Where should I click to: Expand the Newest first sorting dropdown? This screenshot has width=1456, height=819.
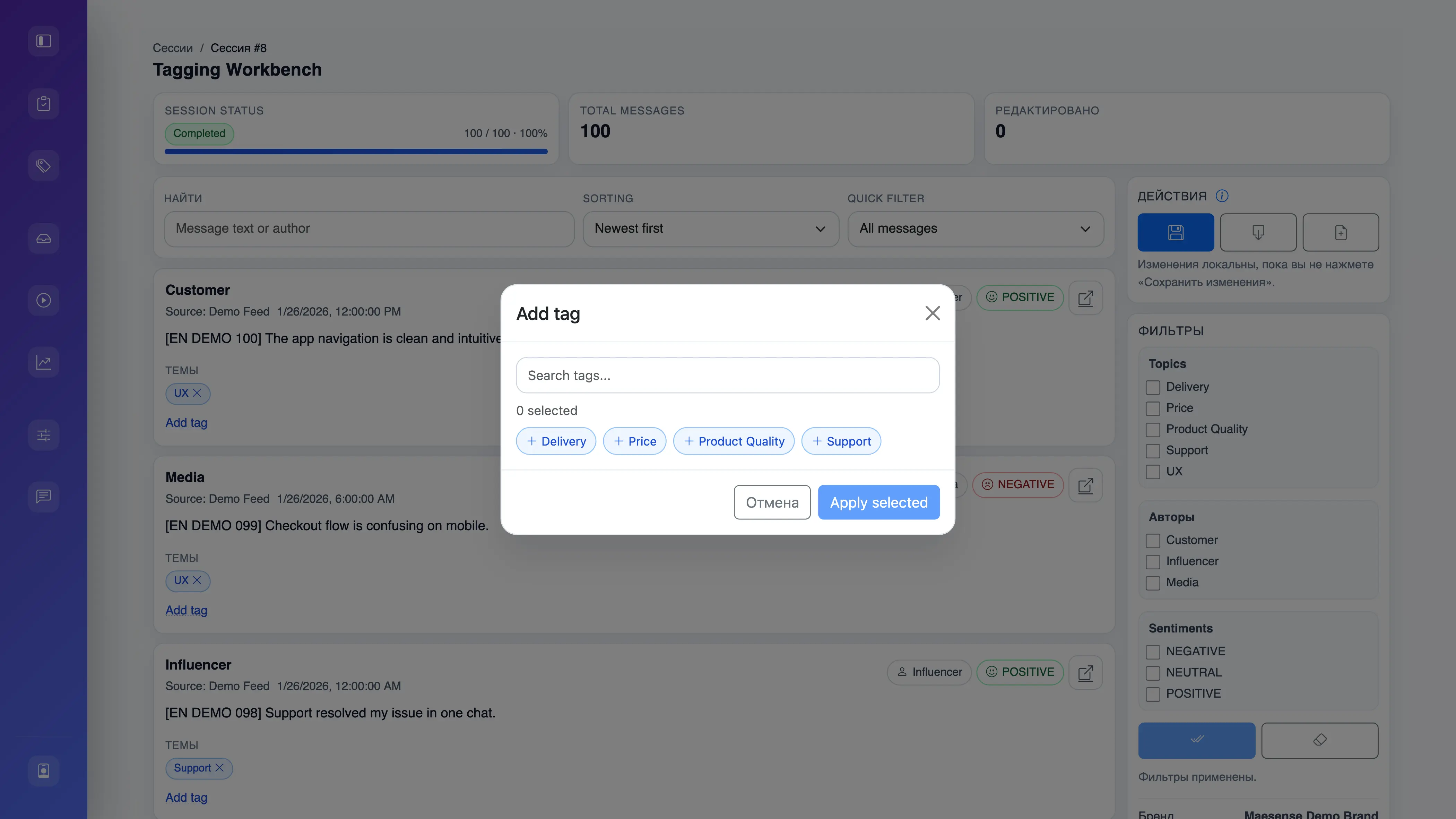coord(710,229)
